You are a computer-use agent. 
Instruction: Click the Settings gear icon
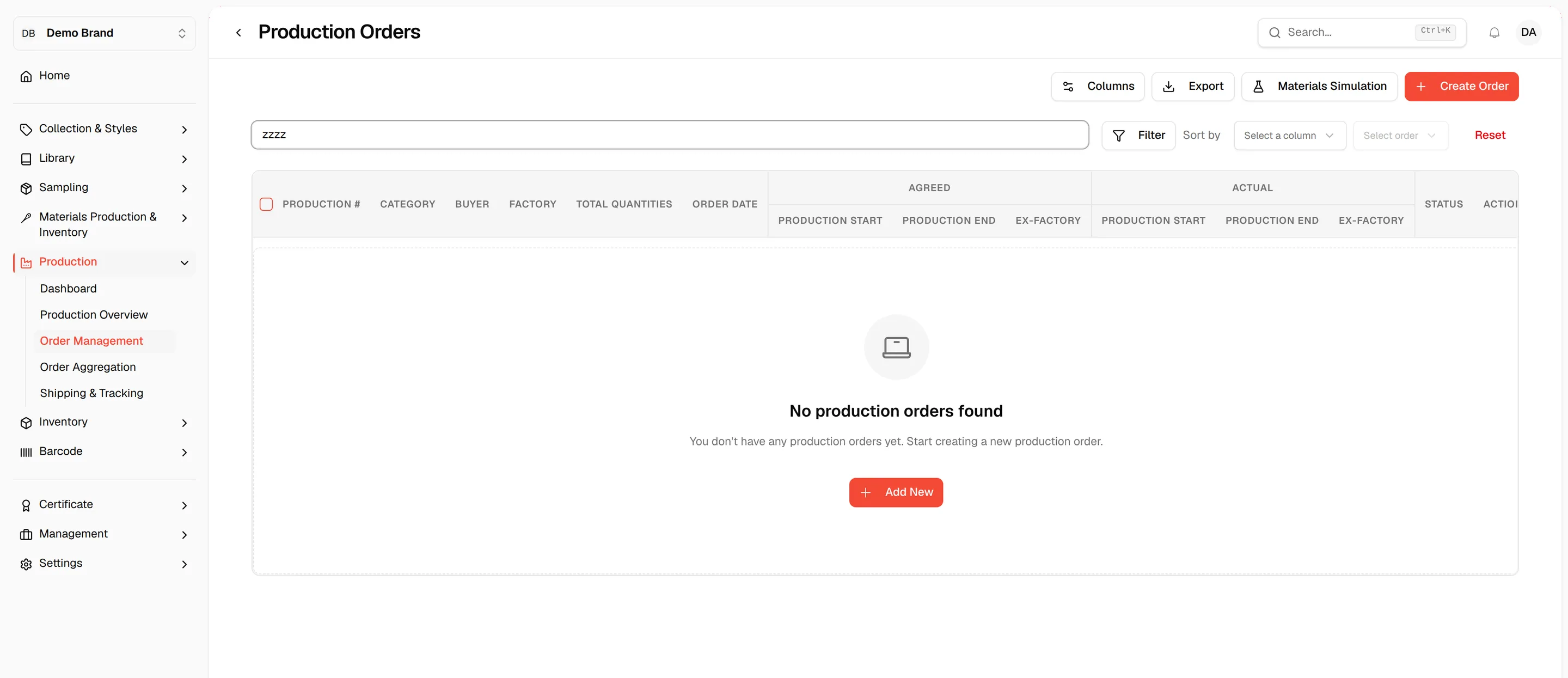coord(26,564)
